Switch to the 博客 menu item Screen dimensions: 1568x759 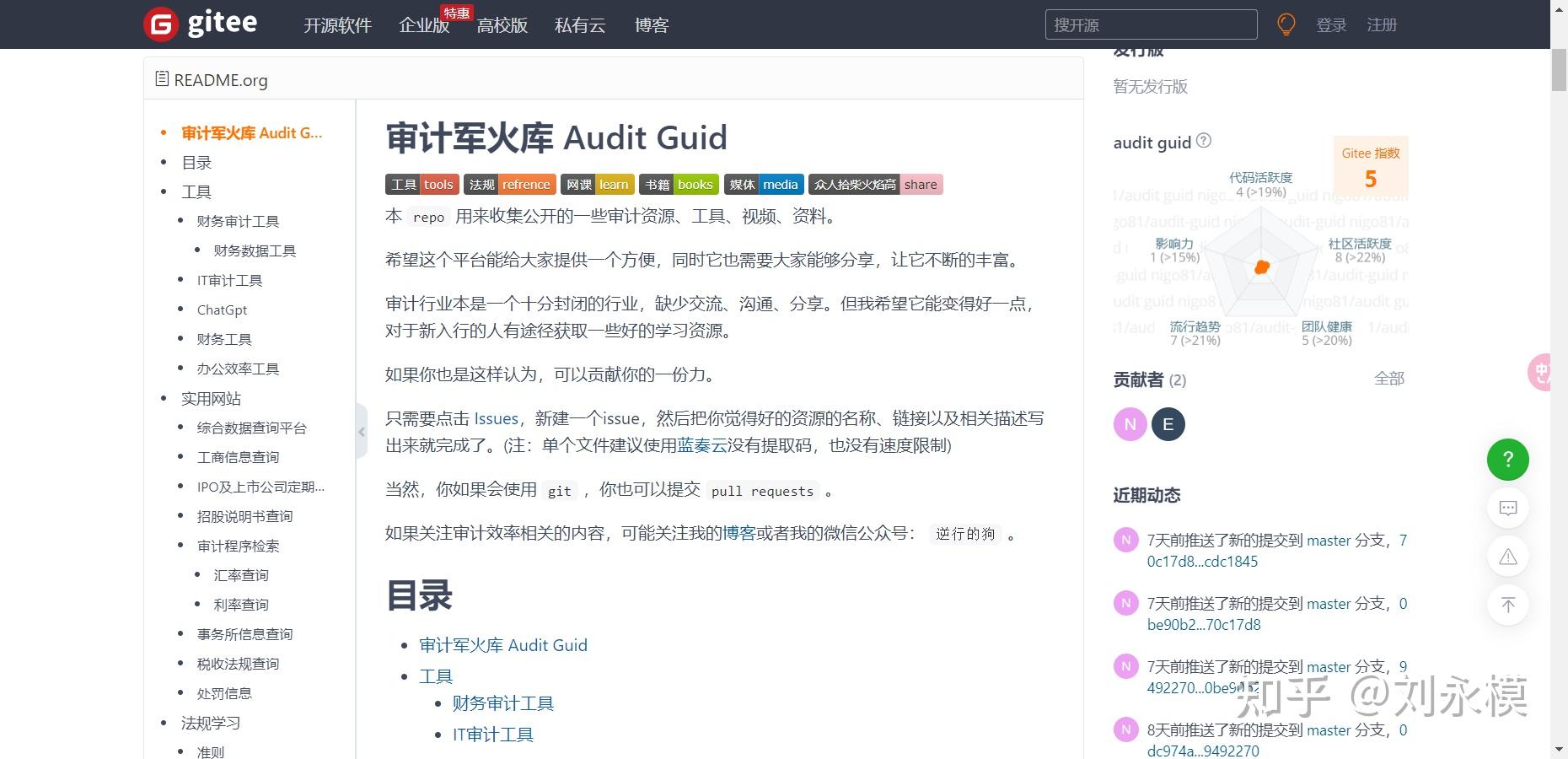click(651, 25)
